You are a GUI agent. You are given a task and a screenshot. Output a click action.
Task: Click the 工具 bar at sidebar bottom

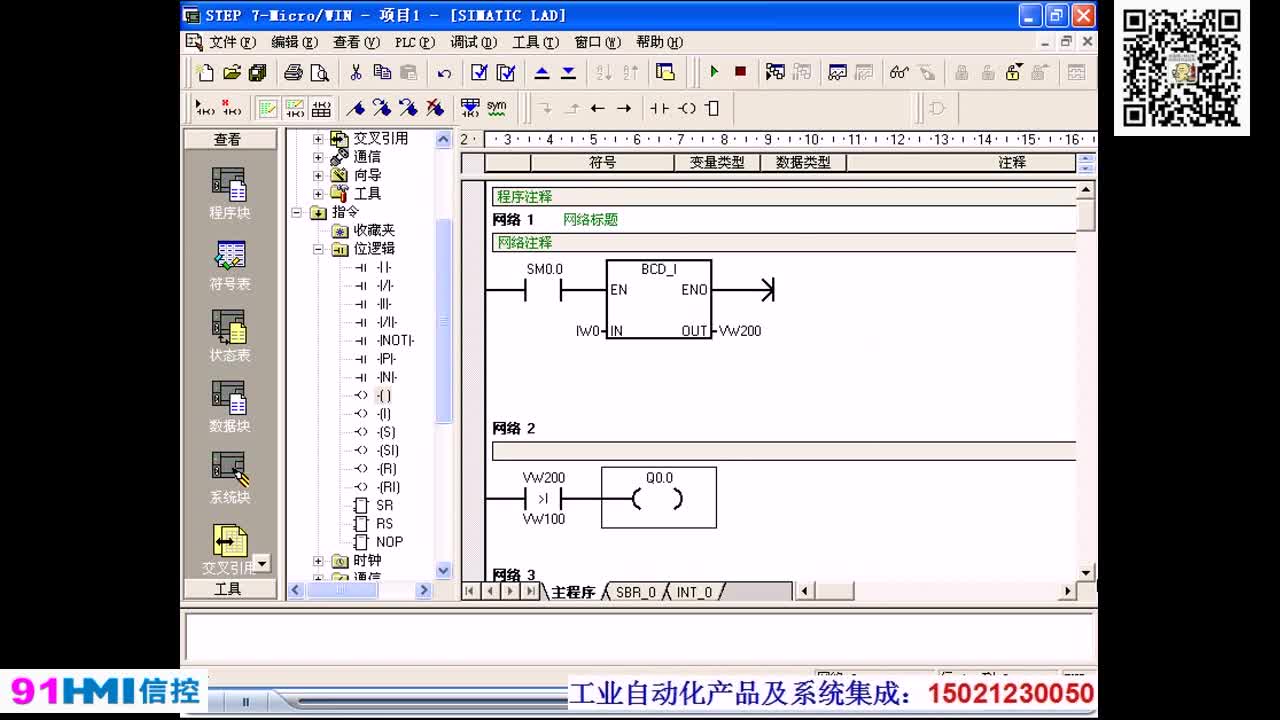(228, 590)
